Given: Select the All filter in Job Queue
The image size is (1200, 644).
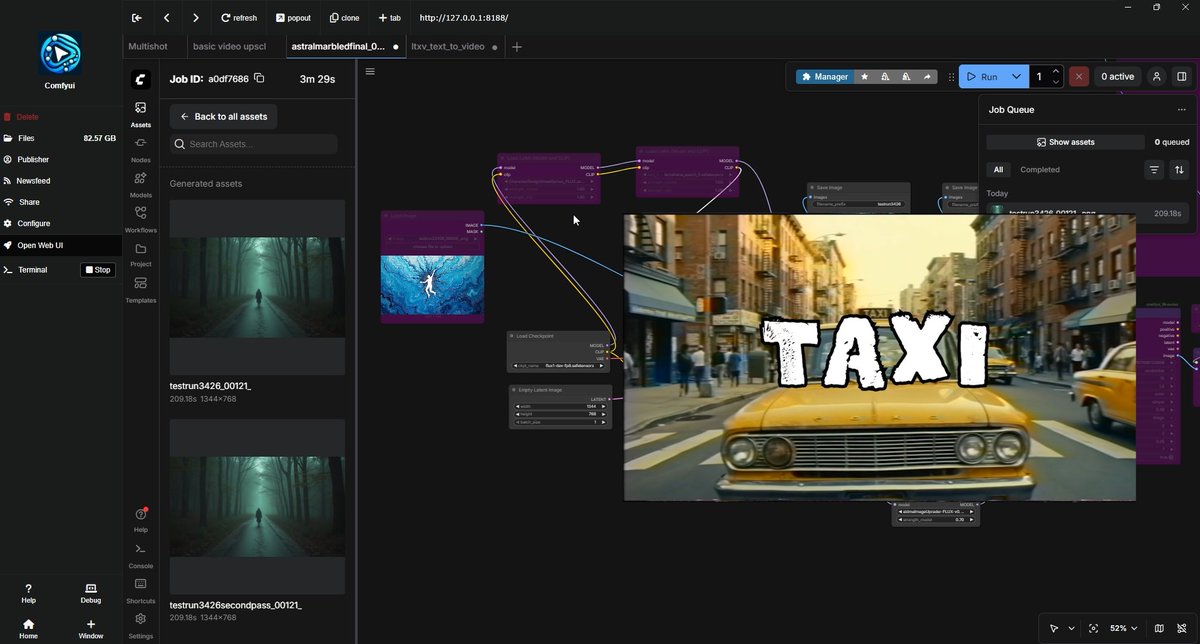Looking at the screenshot, I should 998,170.
